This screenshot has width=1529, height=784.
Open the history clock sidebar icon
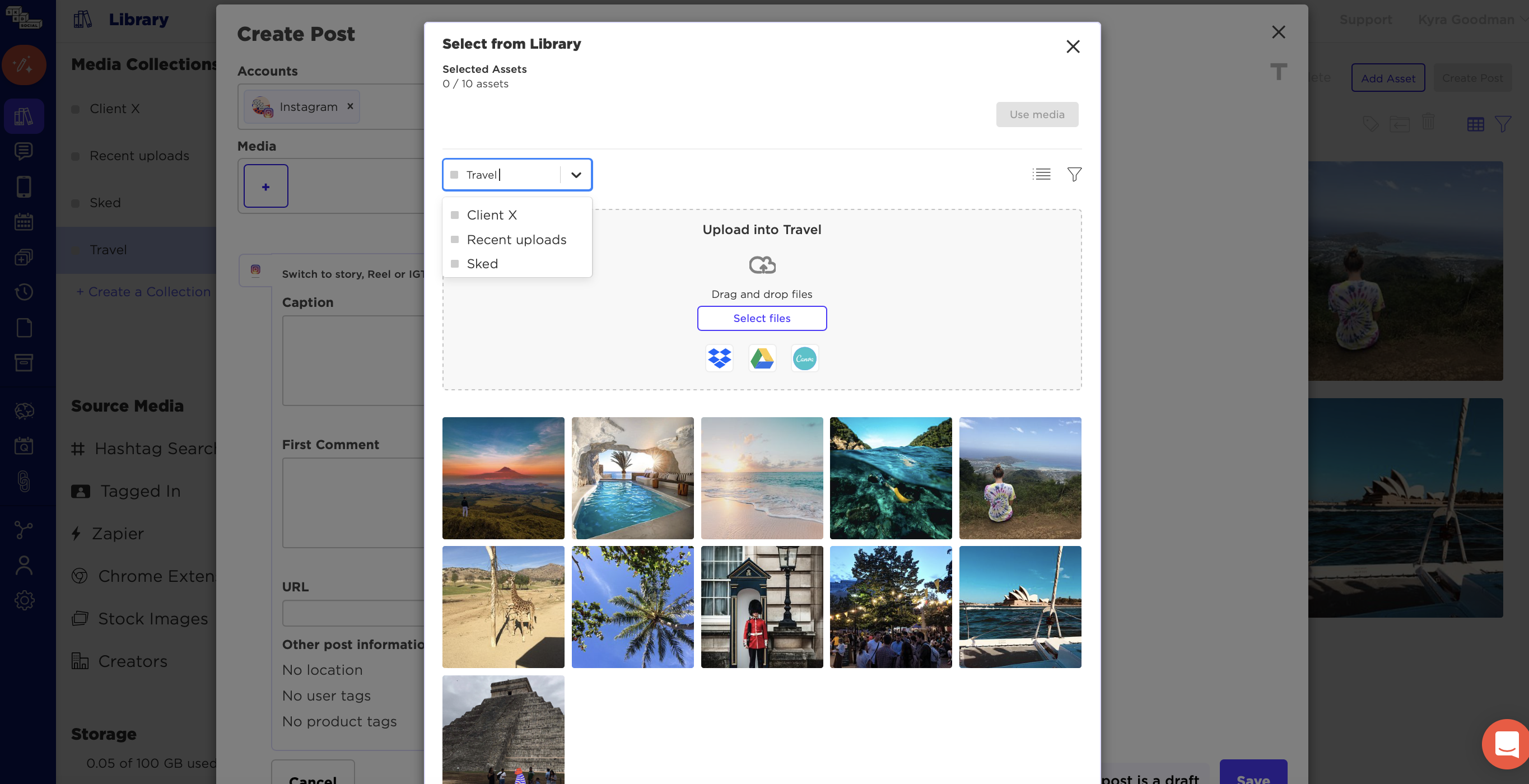24,292
